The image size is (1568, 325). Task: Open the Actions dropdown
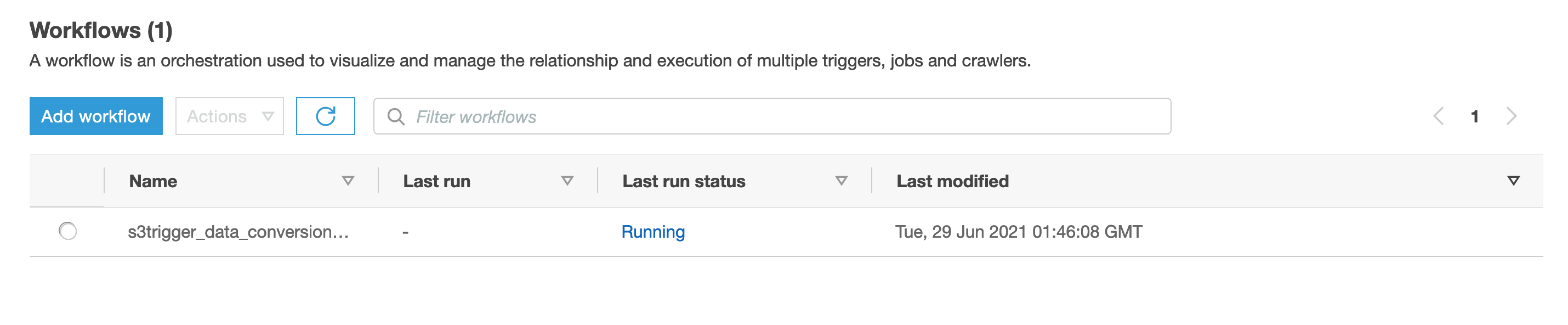pyautogui.click(x=230, y=116)
